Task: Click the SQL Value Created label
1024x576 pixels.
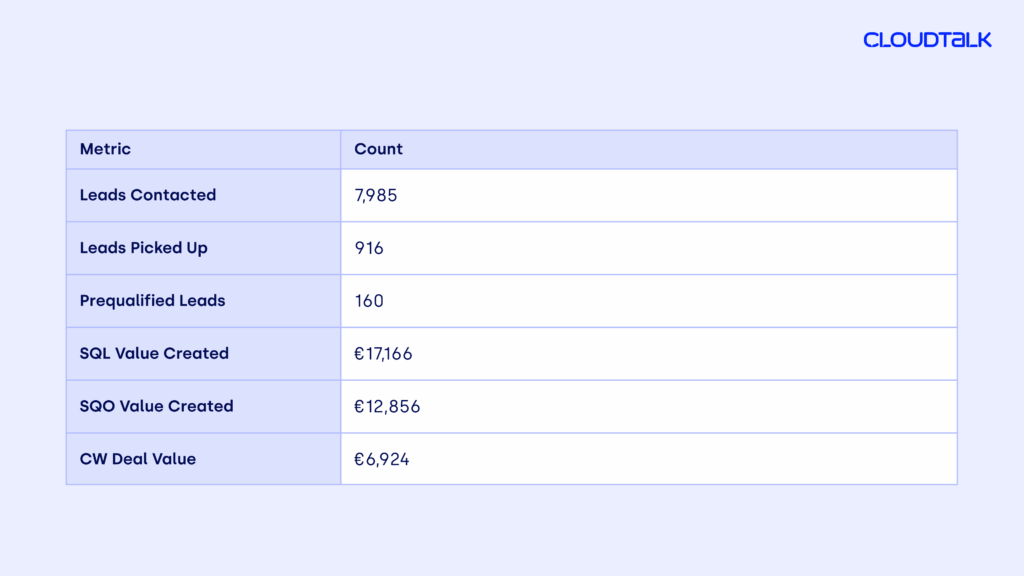Action: click(154, 353)
